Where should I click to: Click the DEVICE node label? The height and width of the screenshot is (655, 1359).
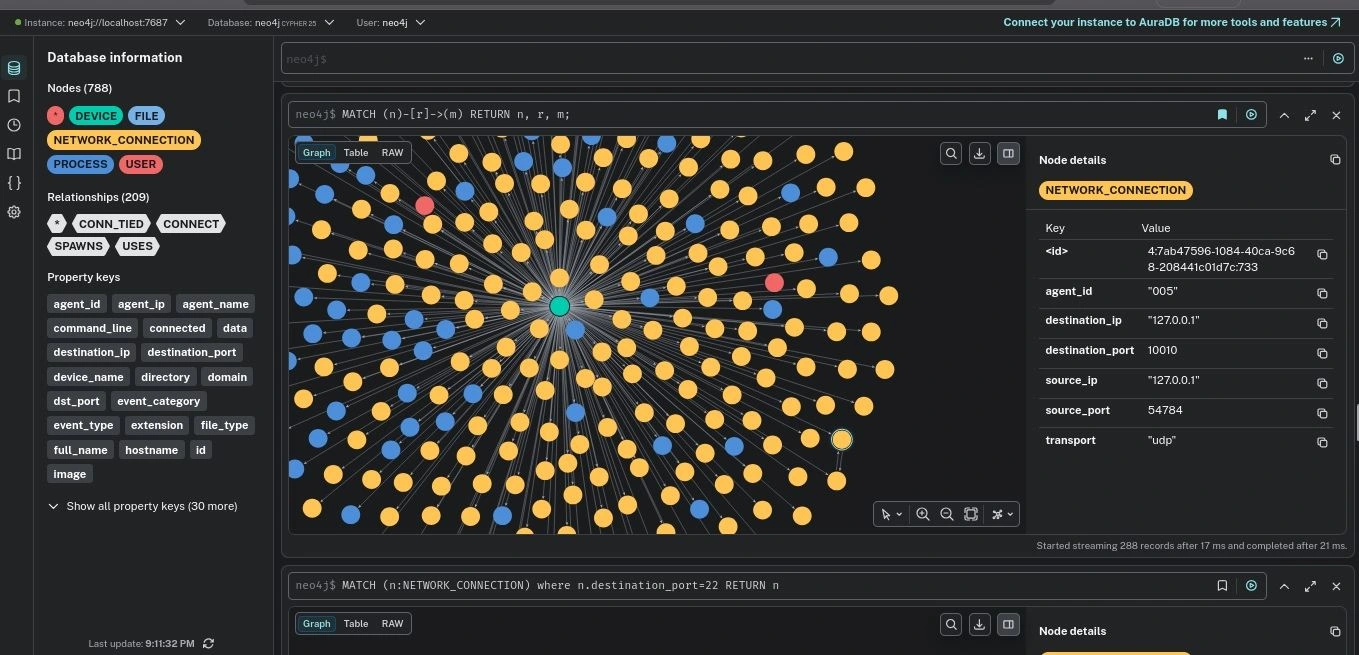click(x=96, y=116)
